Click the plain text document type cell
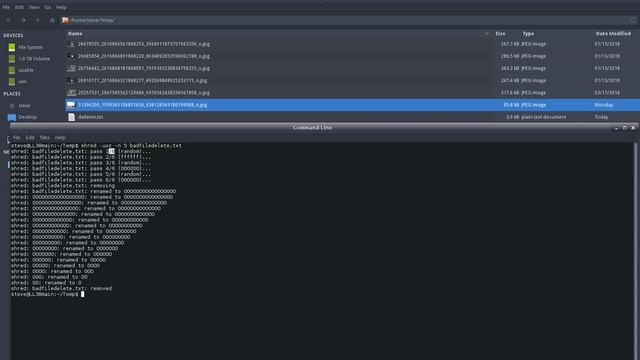 [x=544, y=117]
